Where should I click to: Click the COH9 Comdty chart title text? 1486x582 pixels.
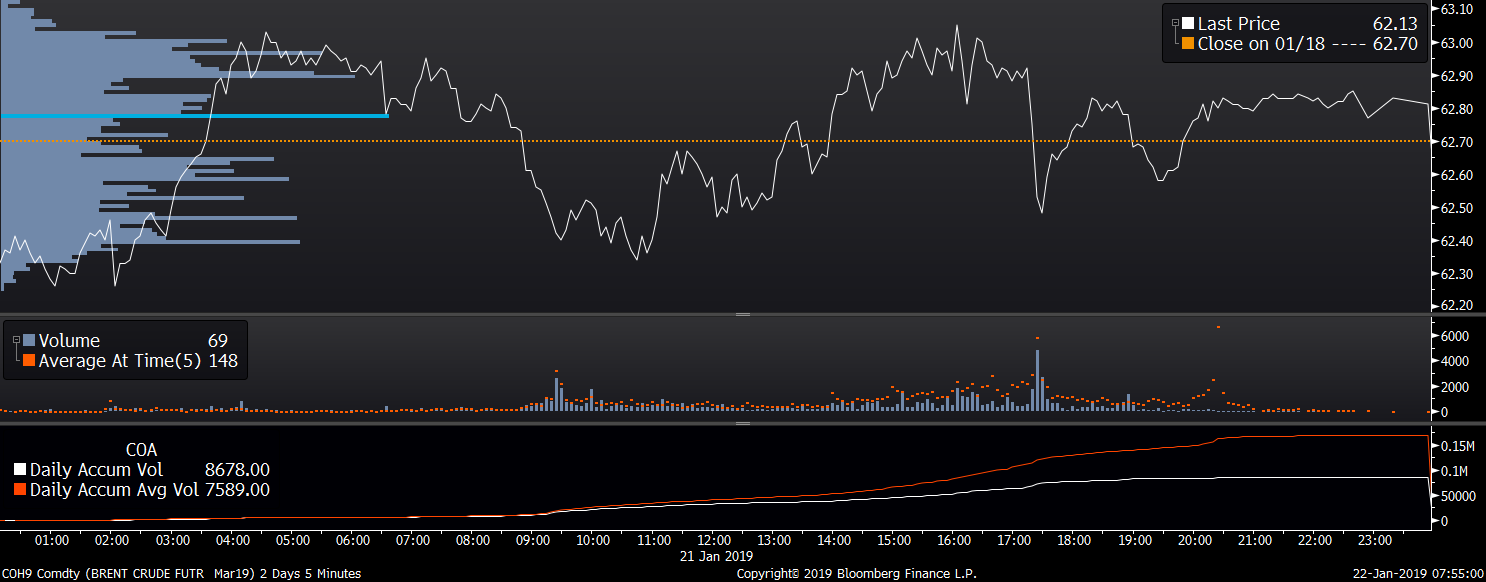(180, 574)
